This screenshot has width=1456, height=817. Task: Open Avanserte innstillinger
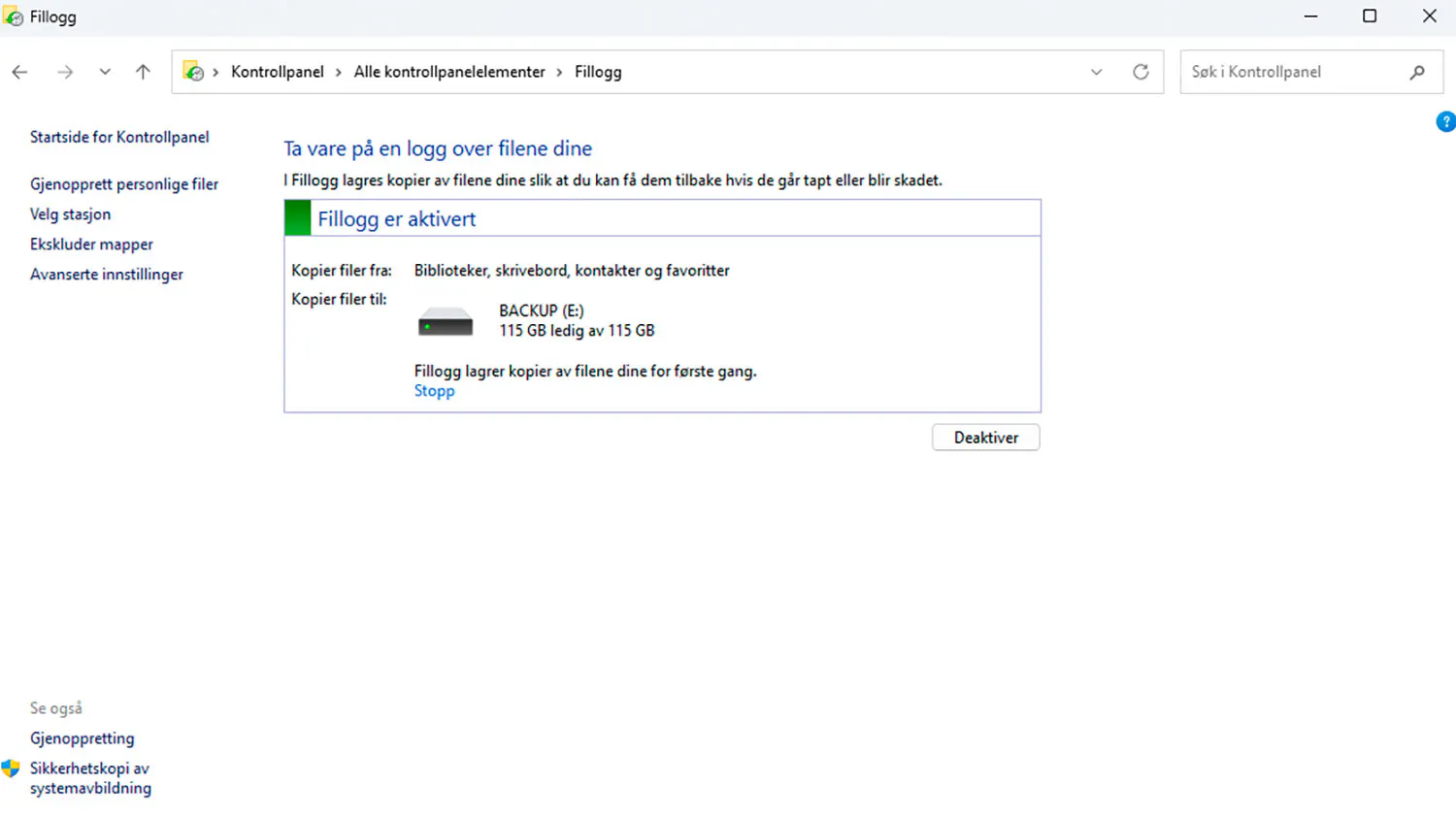tap(107, 275)
